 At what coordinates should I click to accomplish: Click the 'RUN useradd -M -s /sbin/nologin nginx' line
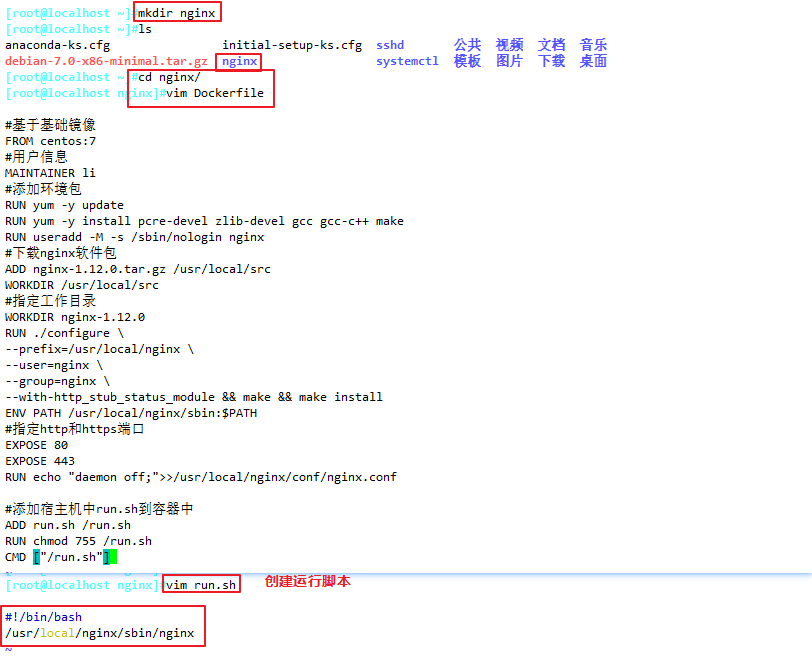coord(135,238)
